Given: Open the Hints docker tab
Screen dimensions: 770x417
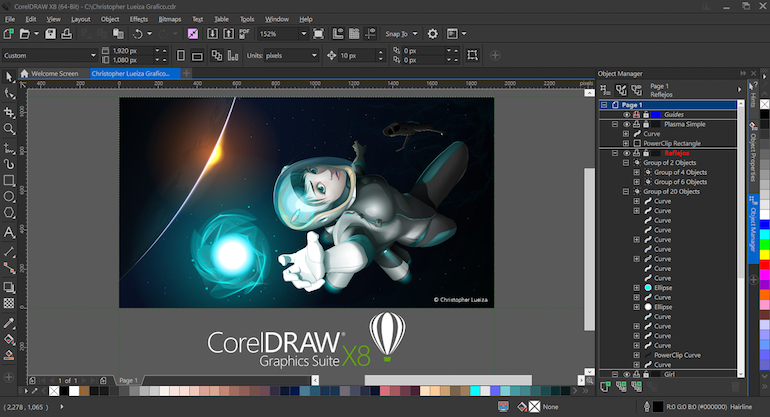Looking at the screenshot, I should coord(752,95).
